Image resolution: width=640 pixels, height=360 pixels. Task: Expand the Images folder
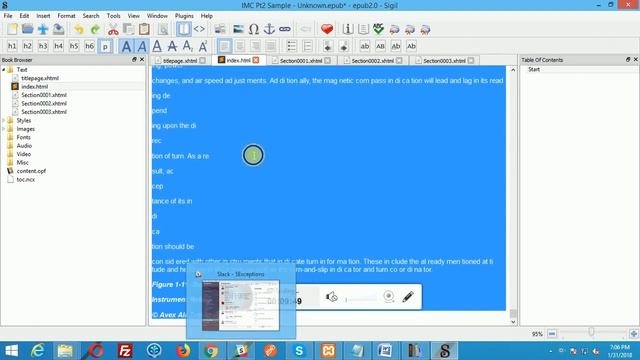[x=4, y=129]
